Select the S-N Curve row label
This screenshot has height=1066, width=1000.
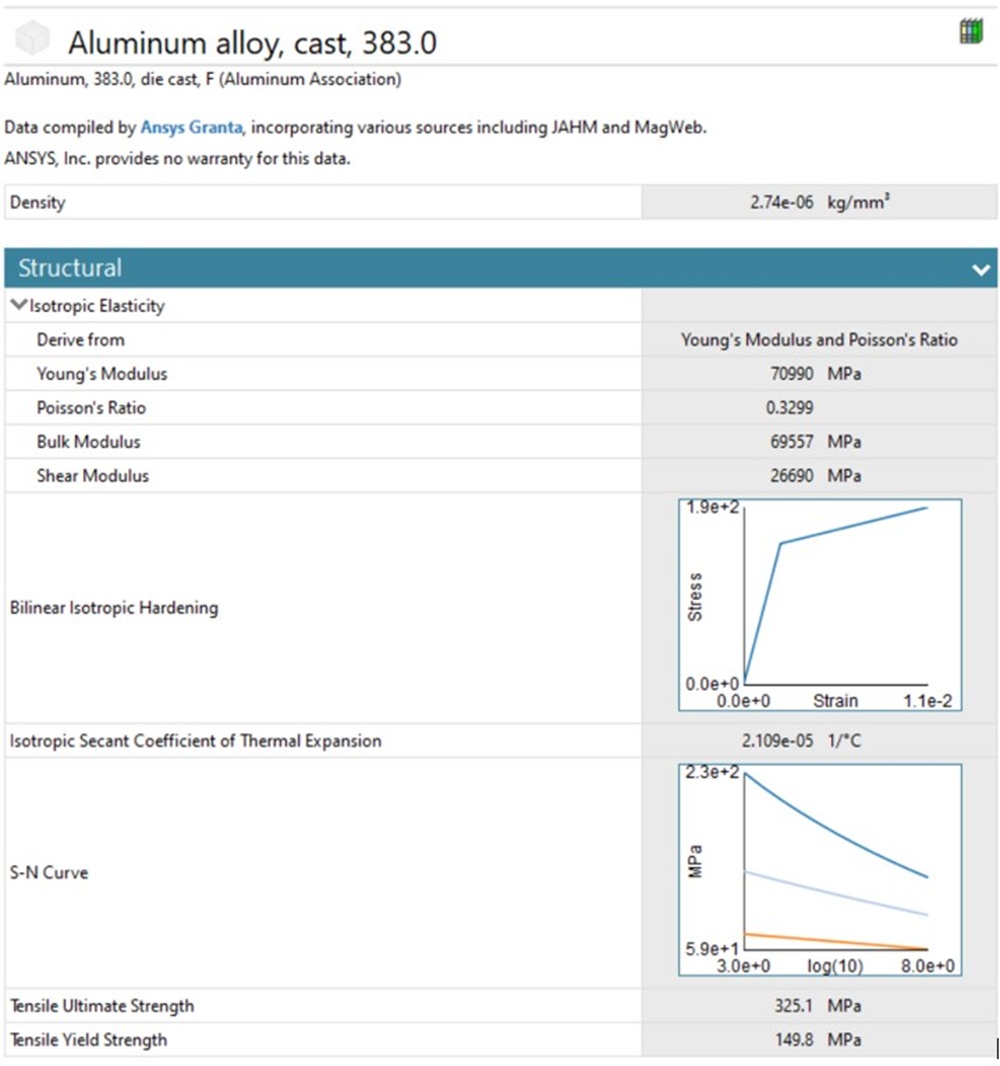[x=49, y=873]
